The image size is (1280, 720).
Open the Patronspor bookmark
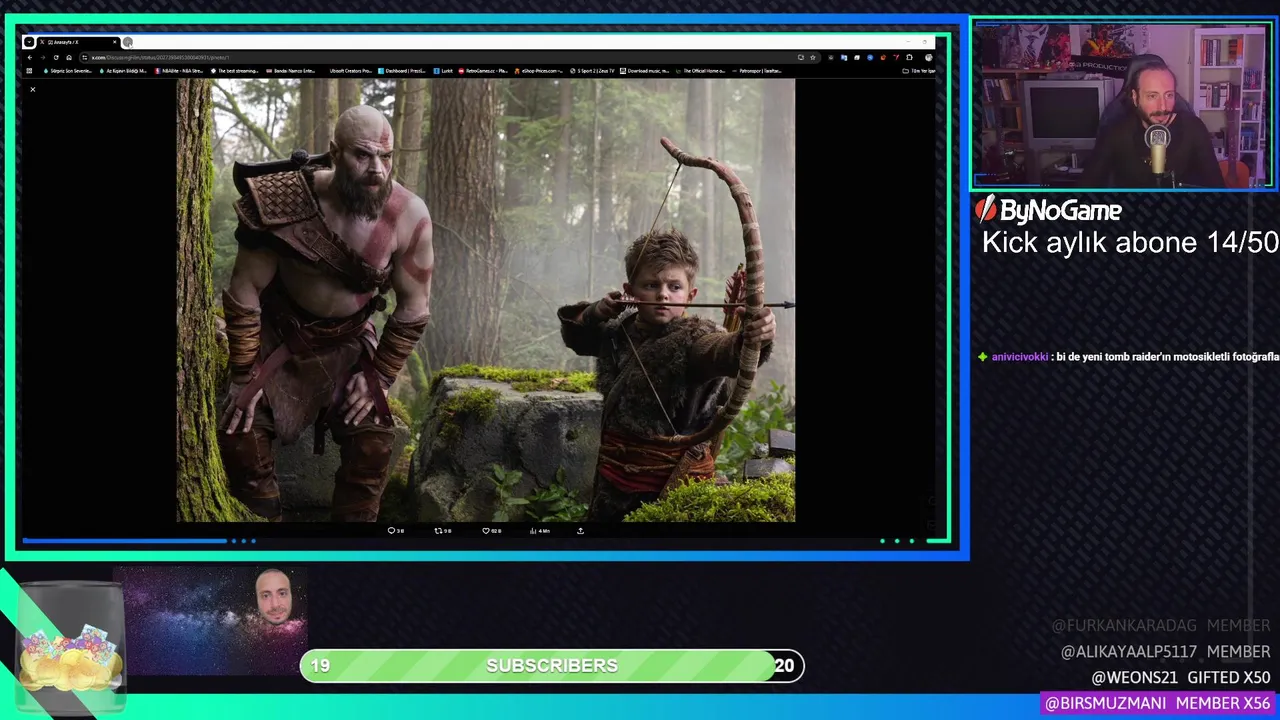point(756,71)
